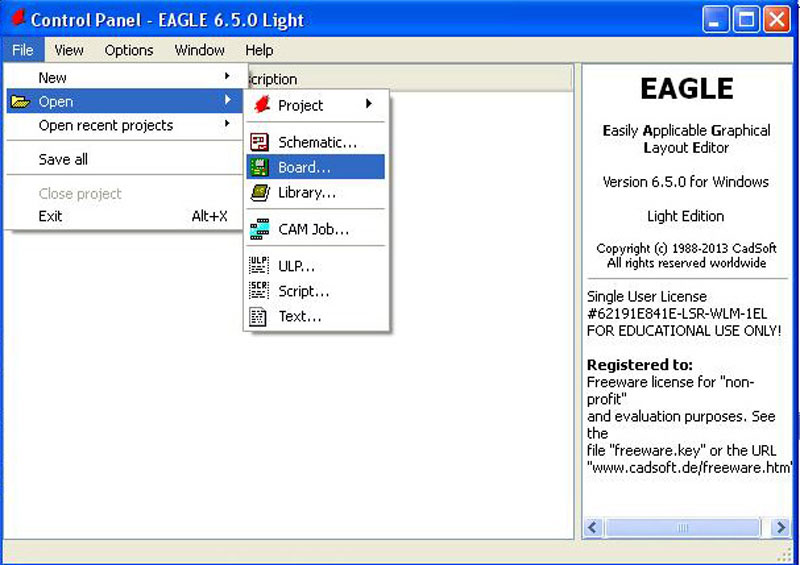Click the EAGLE logo icon in title bar
Viewport: 800px width, 565px height.
[18, 18]
